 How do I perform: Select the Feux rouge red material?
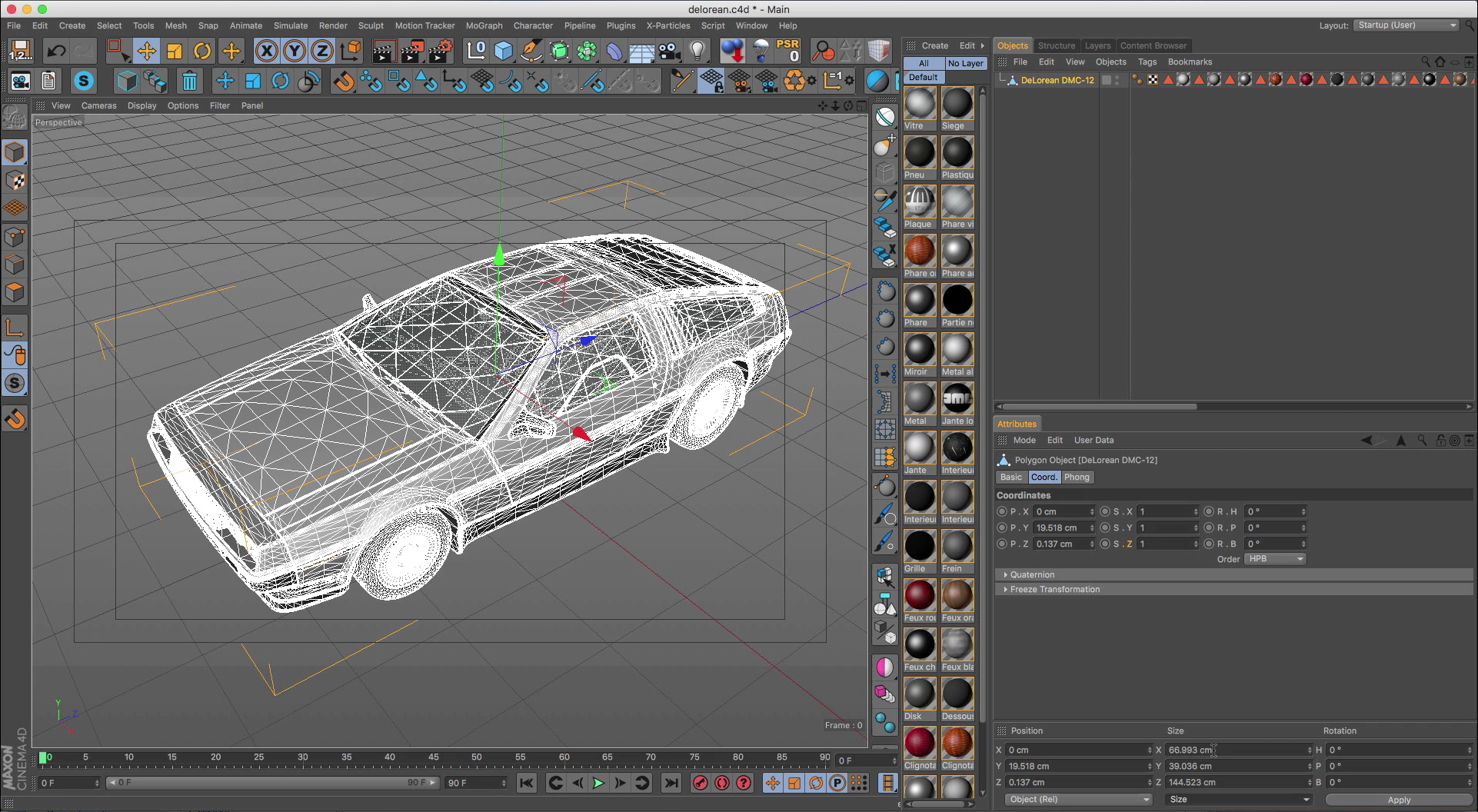point(920,595)
